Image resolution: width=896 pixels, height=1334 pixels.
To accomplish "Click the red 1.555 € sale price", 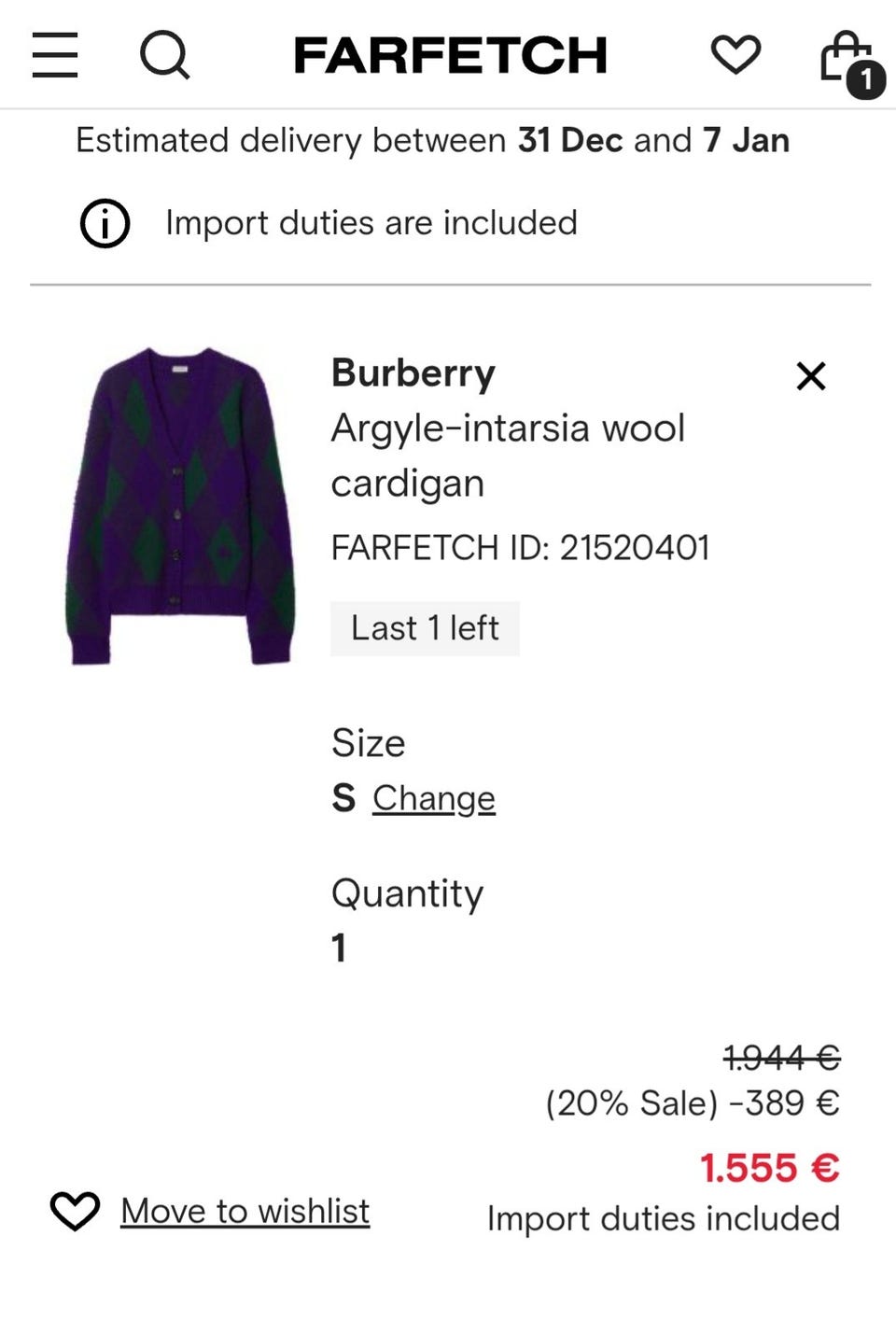I will click(769, 1168).
